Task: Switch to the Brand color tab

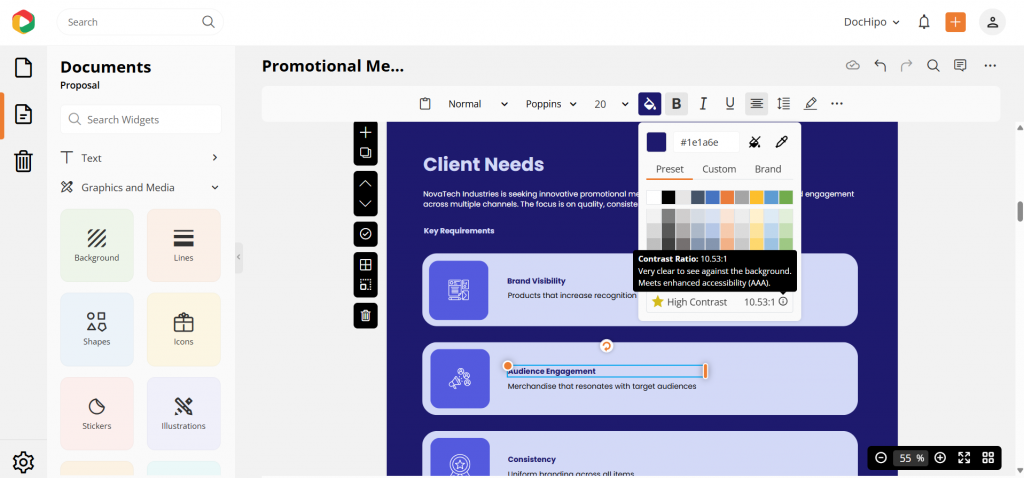Action: click(x=768, y=169)
